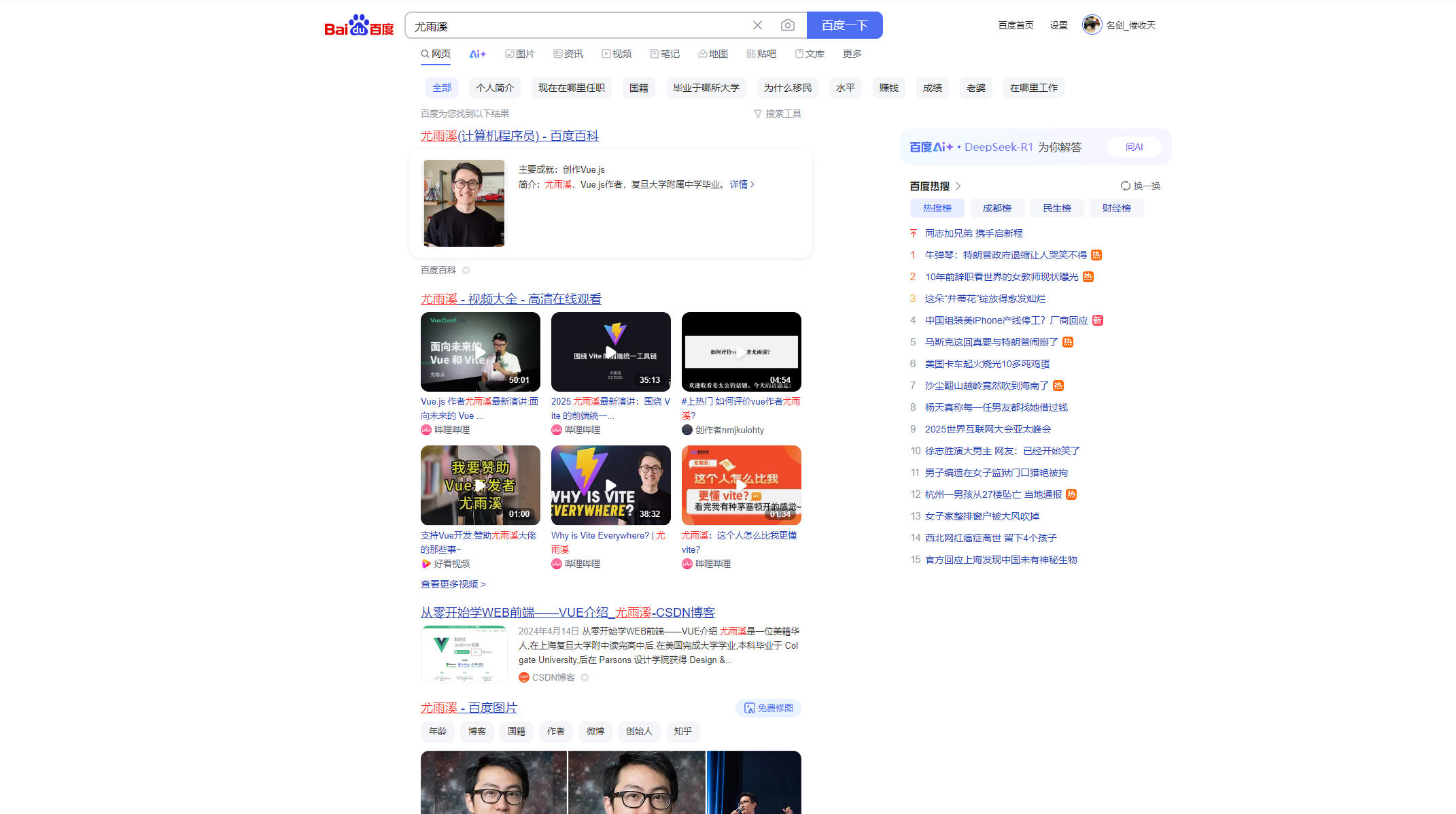
Task: Select the 知乎 image tag
Action: pos(683,731)
